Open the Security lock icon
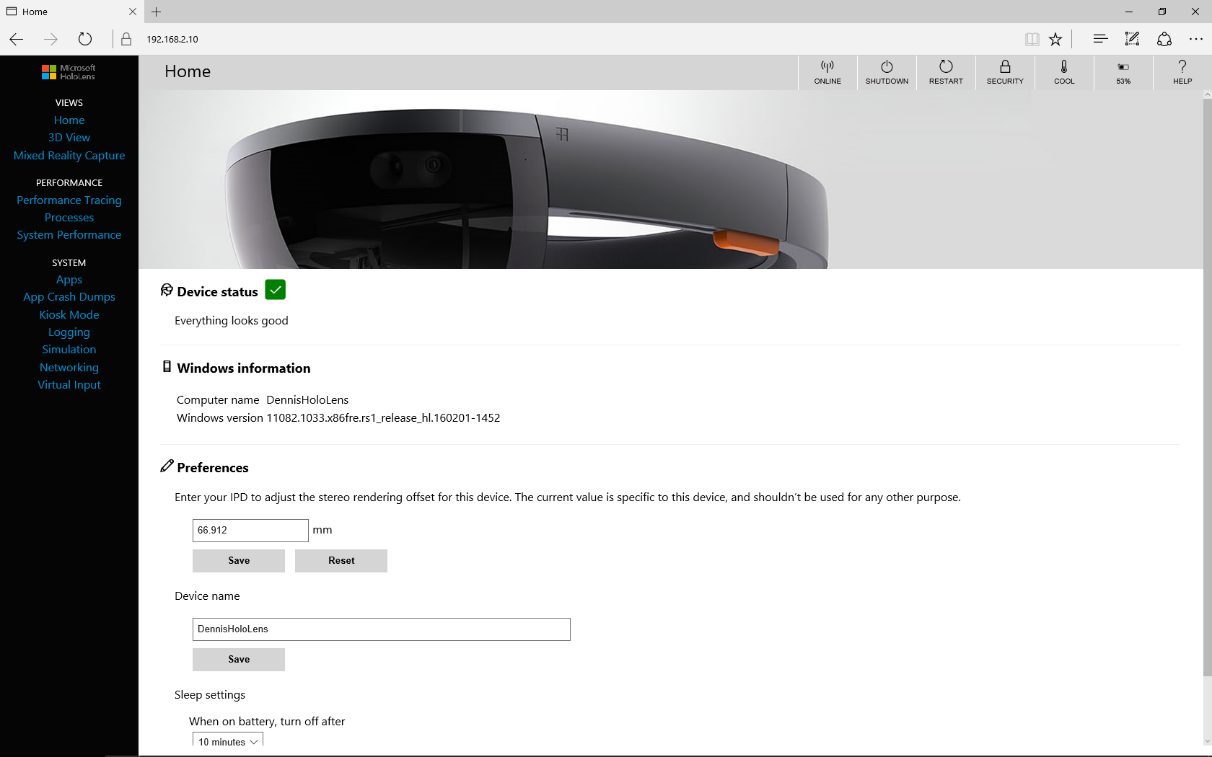1212x757 pixels. [1005, 72]
